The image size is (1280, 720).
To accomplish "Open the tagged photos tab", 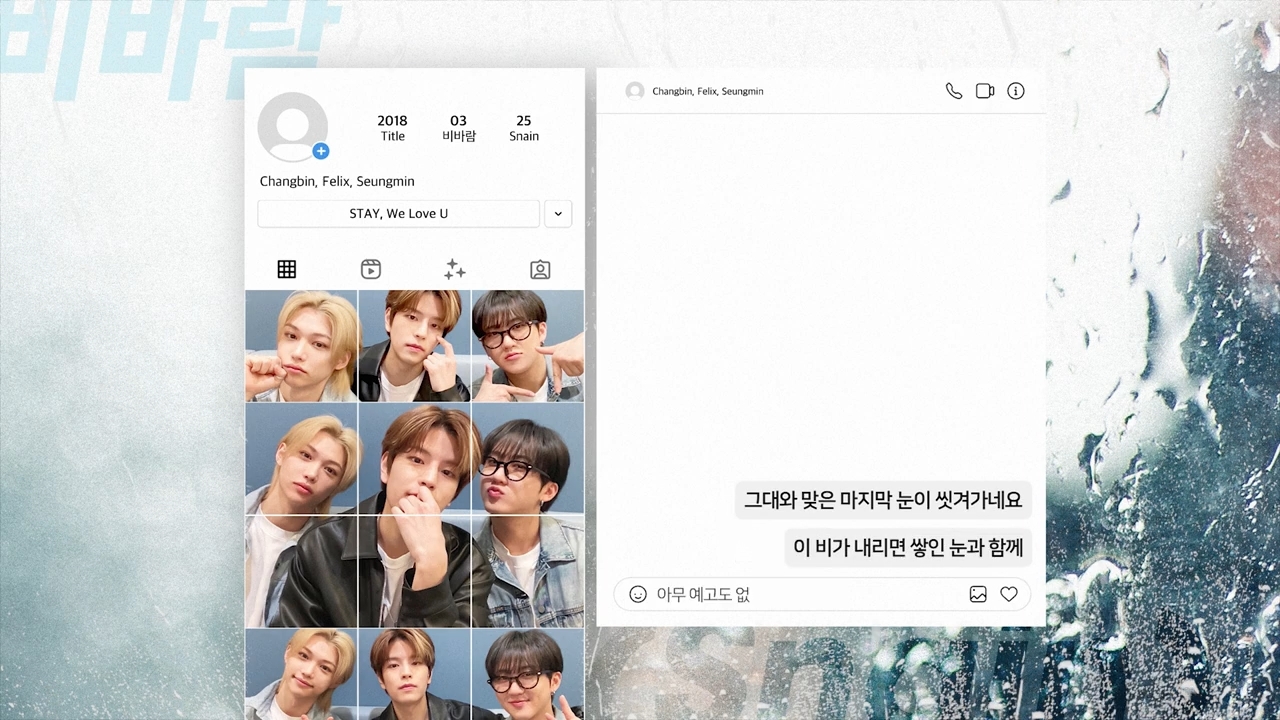I will point(540,269).
